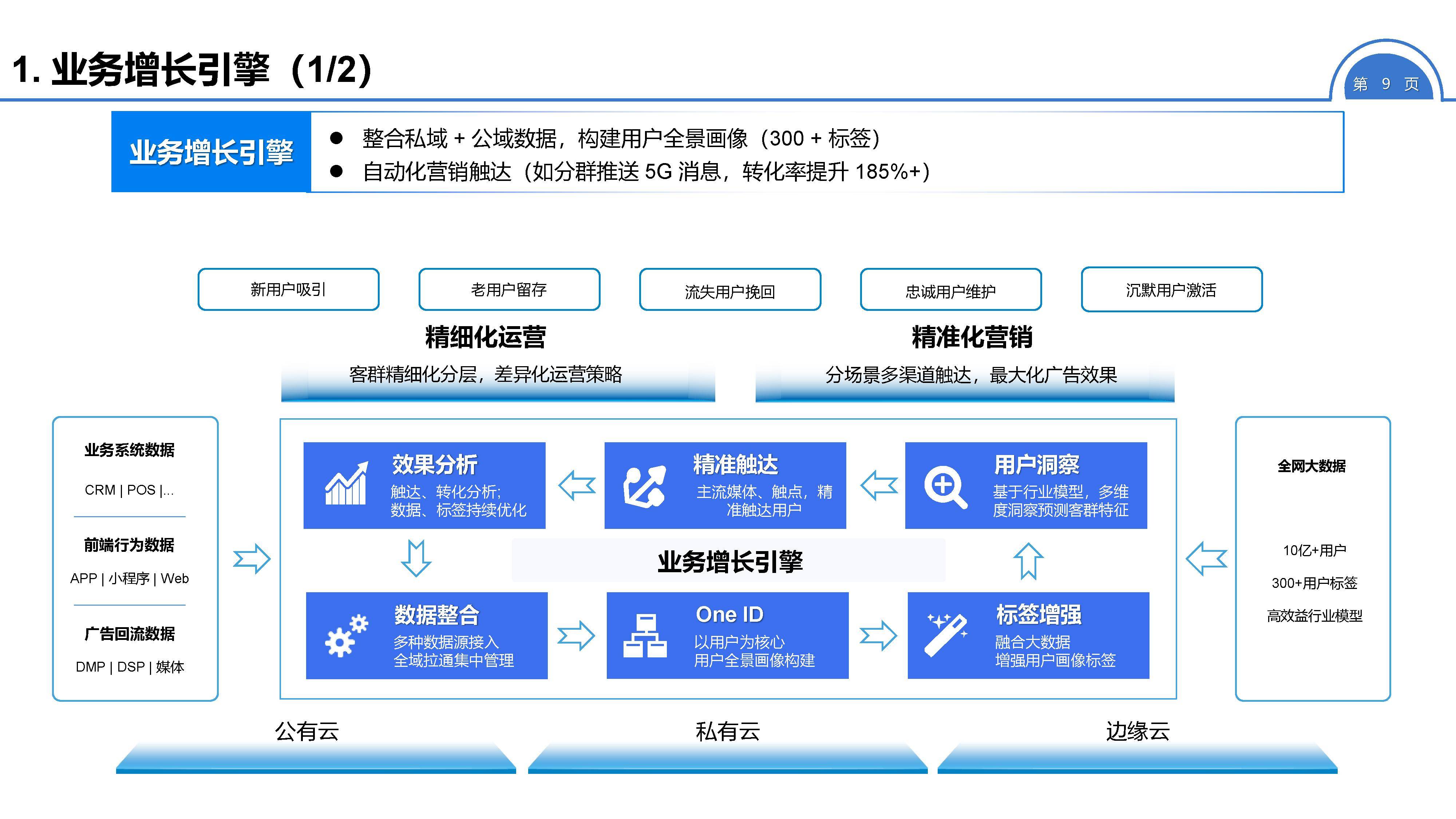
Task: Click the page number badge showing 第 9 页
Action: (1386, 84)
